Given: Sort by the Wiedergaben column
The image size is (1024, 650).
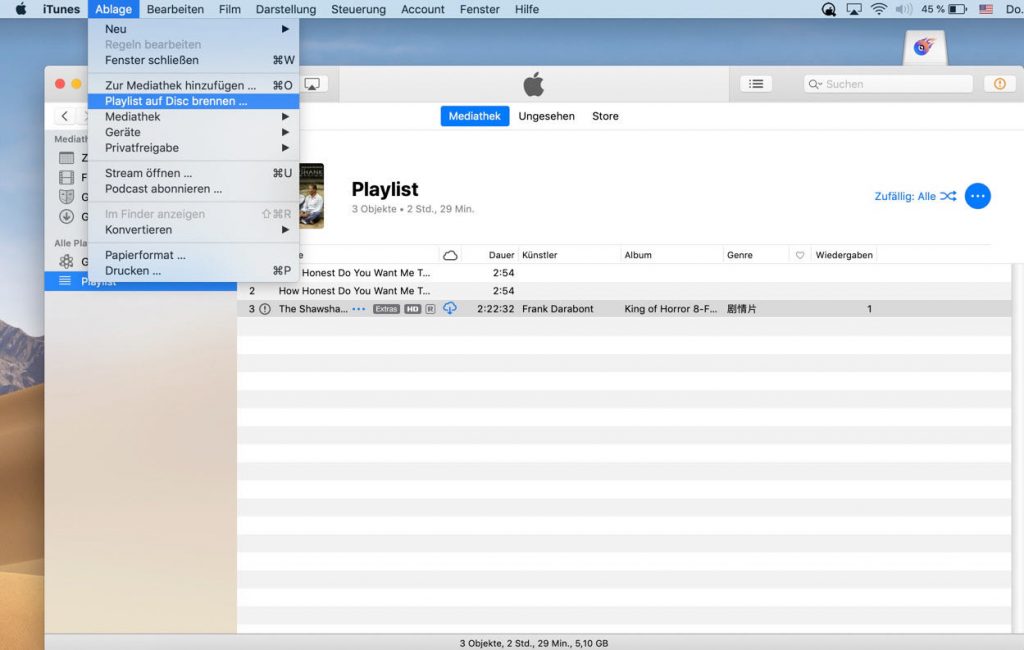Looking at the screenshot, I should [844, 255].
